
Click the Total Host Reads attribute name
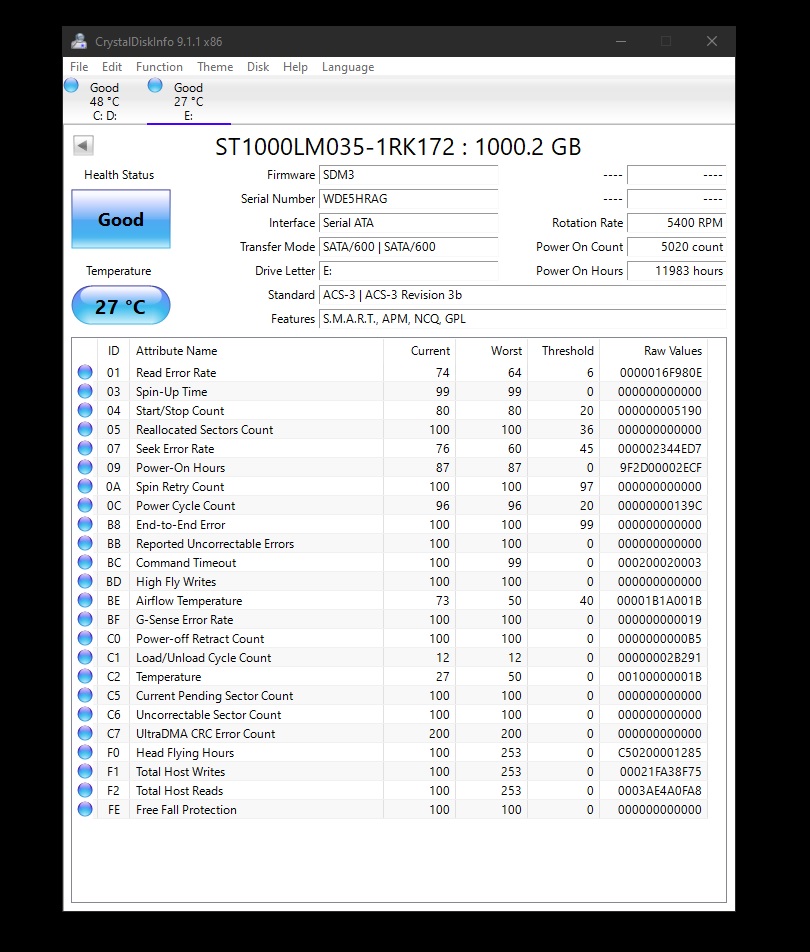tap(179, 790)
